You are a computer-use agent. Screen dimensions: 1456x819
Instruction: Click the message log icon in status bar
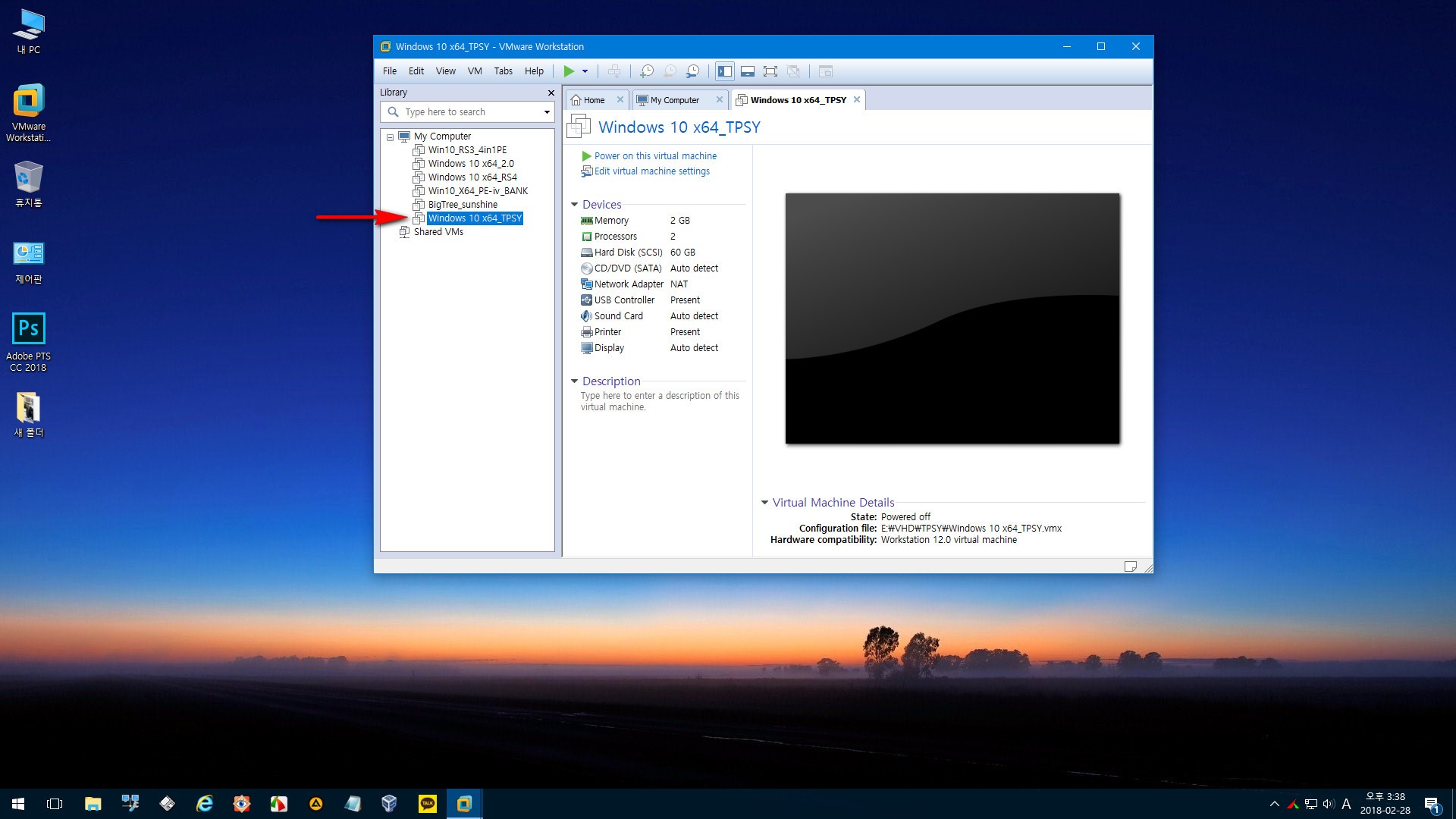point(1130,566)
